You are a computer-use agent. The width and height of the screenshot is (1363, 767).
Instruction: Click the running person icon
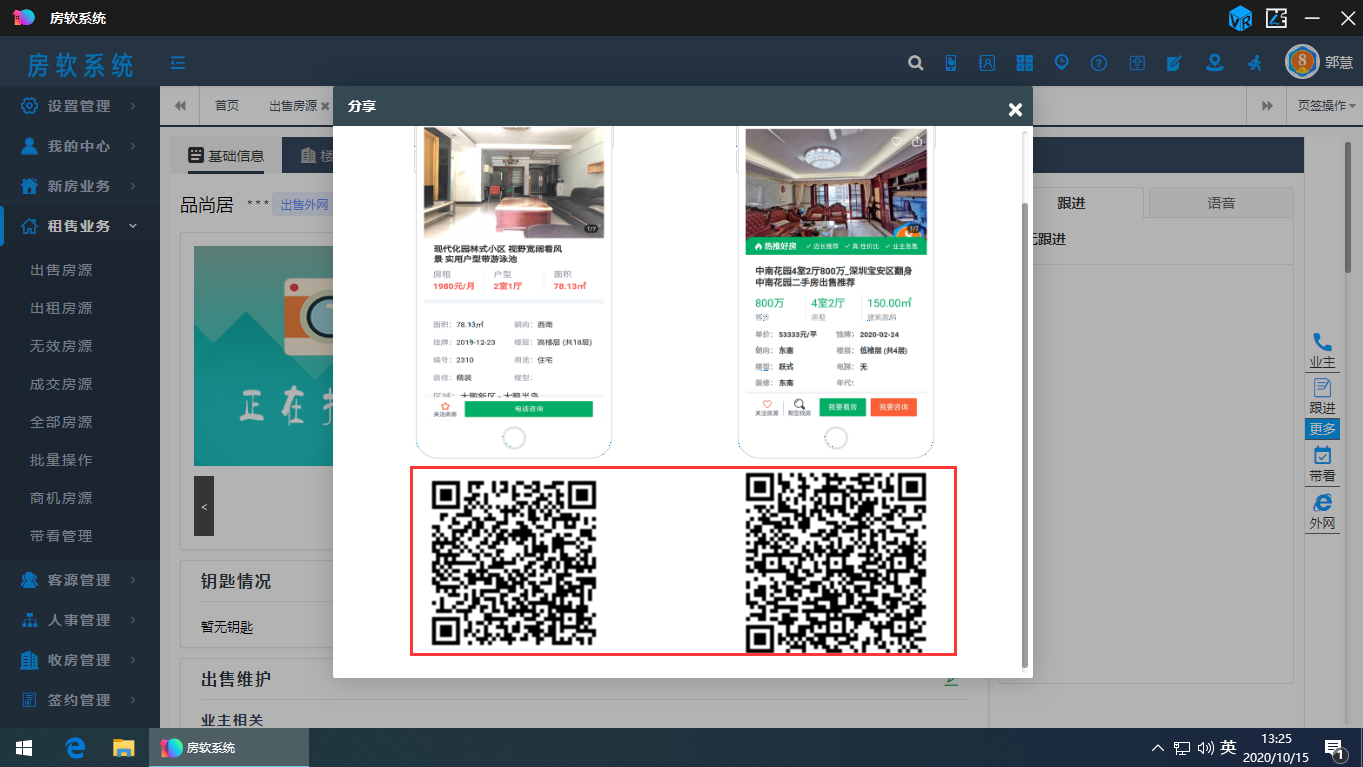(x=1254, y=63)
